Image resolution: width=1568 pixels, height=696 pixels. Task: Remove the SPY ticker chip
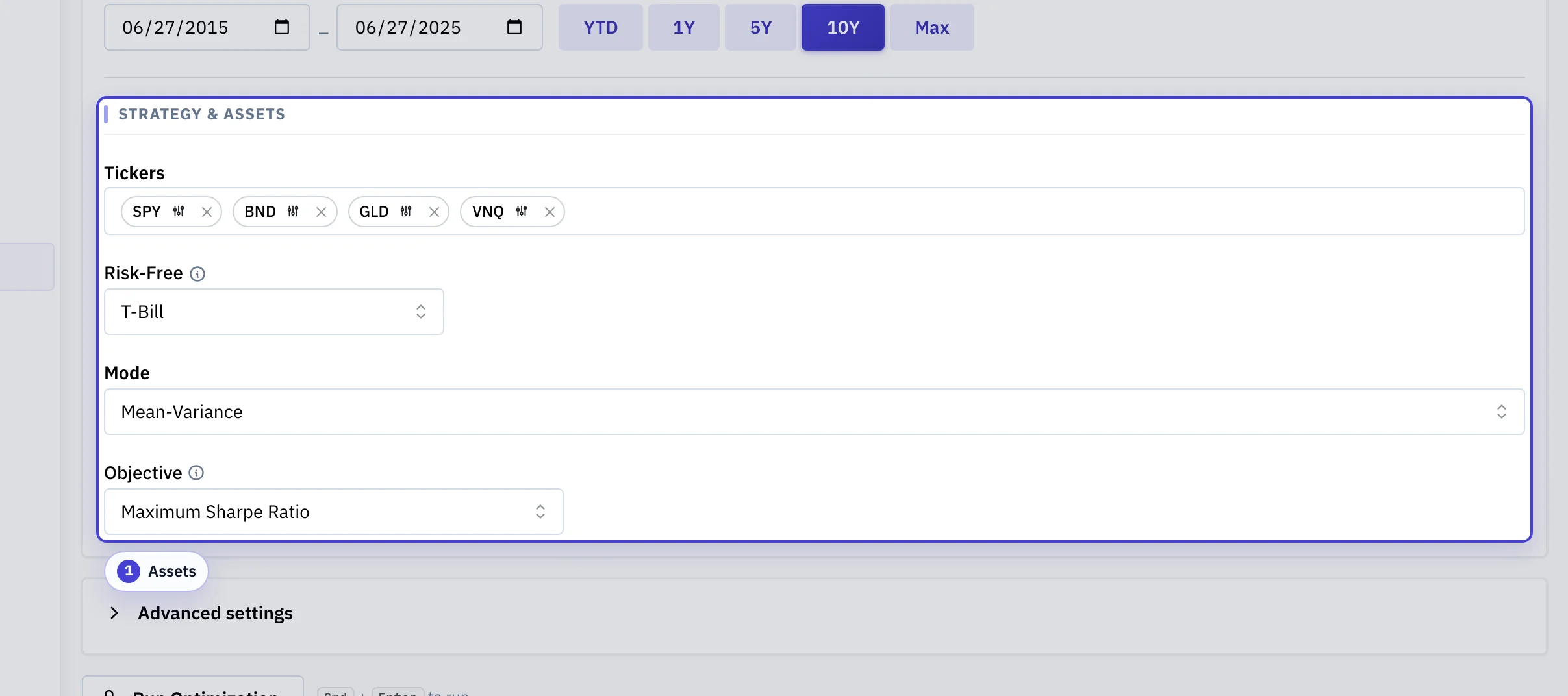207,212
